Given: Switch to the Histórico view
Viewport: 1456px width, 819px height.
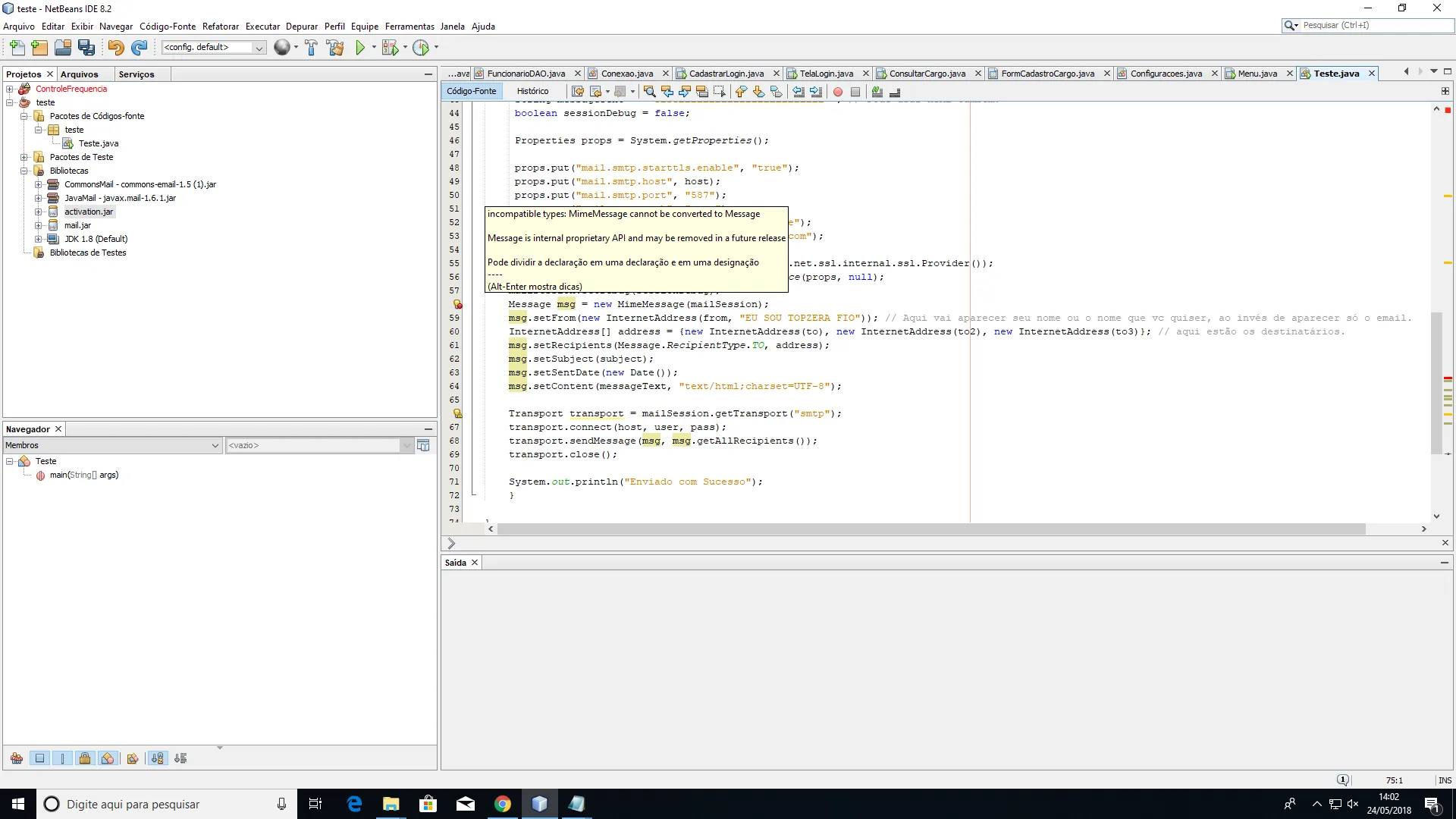Looking at the screenshot, I should 532,92.
